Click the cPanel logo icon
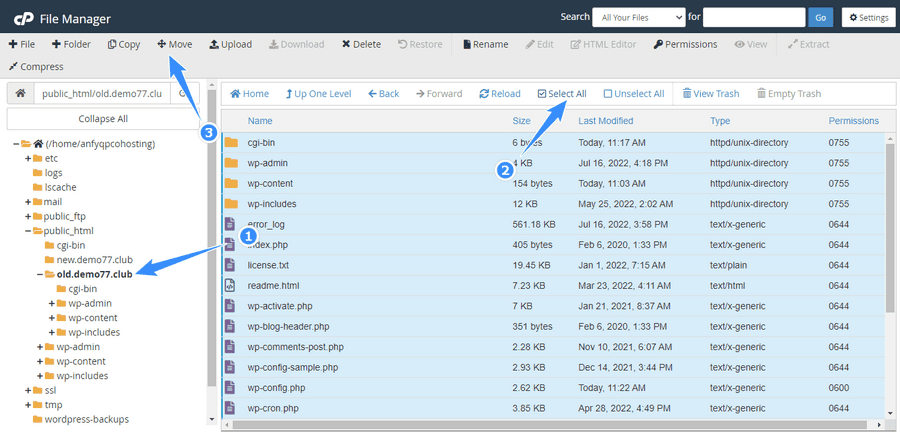The width and height of the screenshot is (900, 432). pos(24,18)
